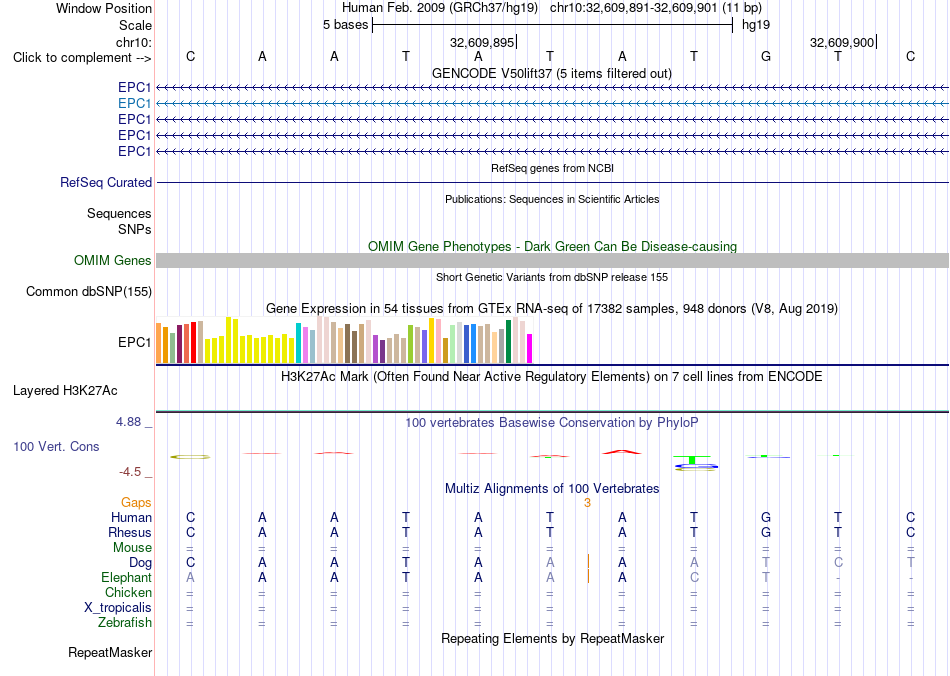Click the H3K27Ac Mark track title

point(552,377)
